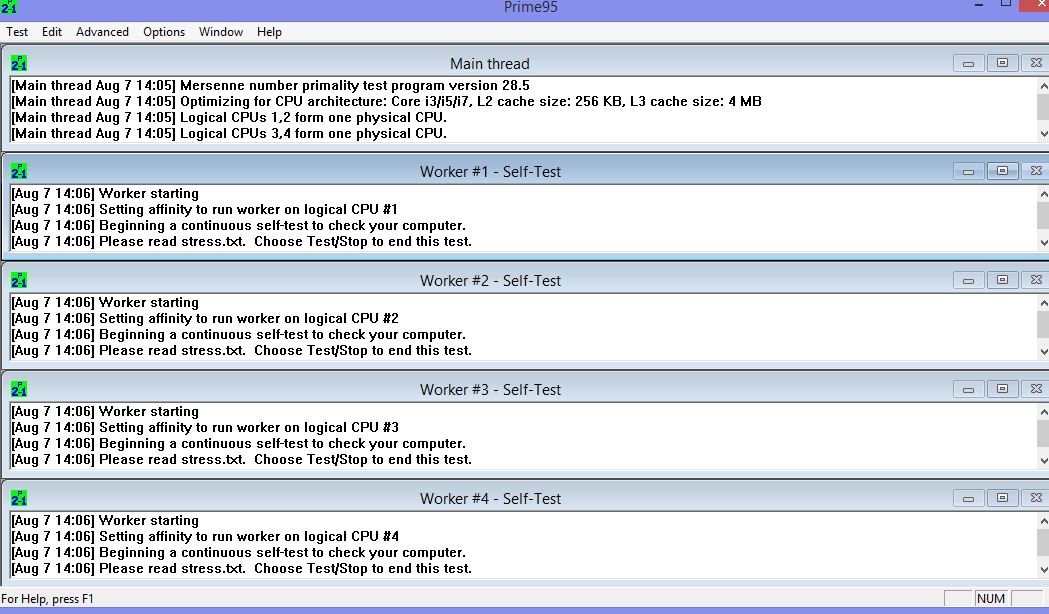Click the NUM indicator in status bar
Screen dimensions: 1049x614
pyautogui.click(x=990, y=599)
